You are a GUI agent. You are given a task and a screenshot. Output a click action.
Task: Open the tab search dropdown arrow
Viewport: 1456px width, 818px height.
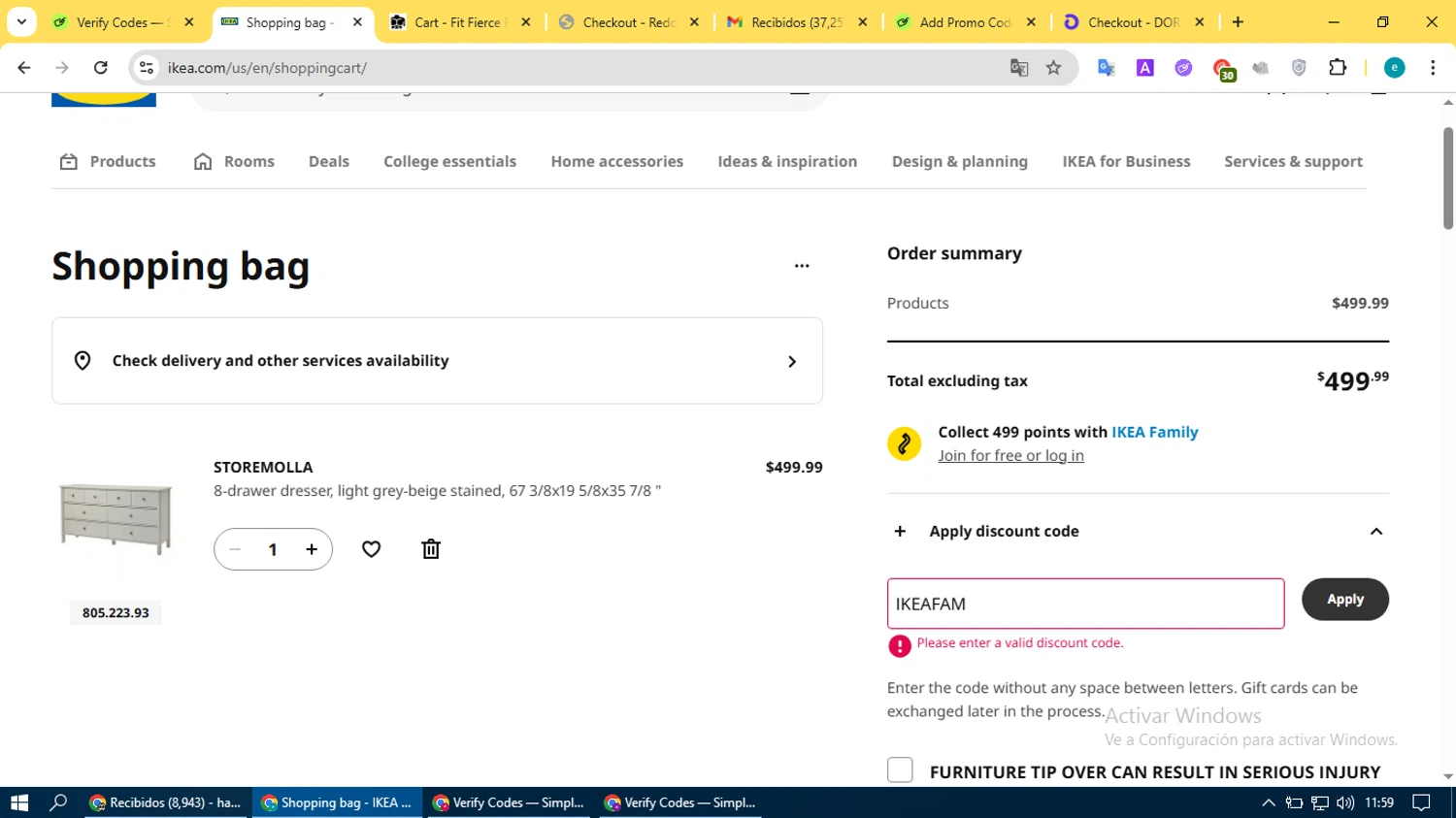click(21, 21)
